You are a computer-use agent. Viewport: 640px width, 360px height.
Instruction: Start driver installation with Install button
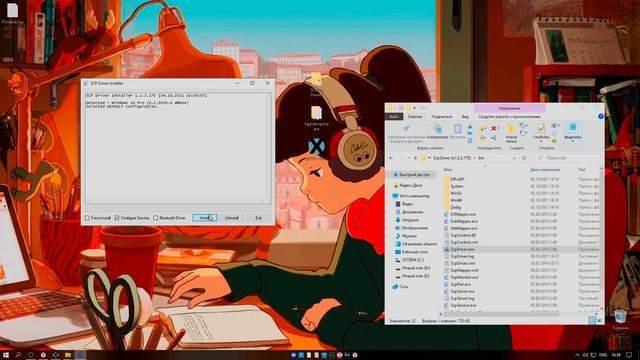click(x=204, y=218)
